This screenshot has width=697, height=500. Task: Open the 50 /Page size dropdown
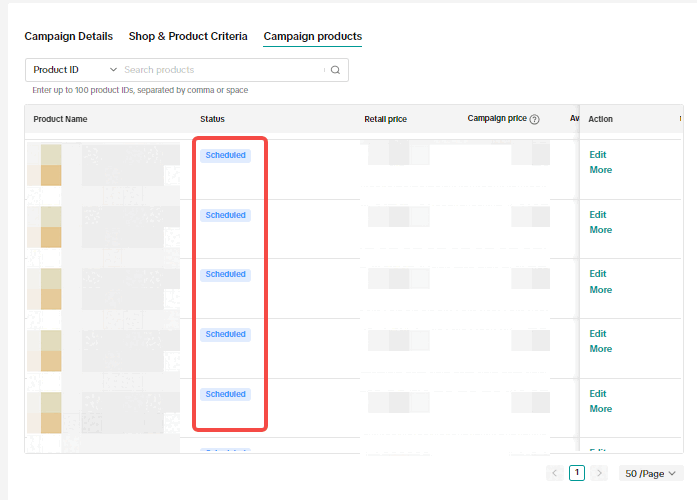(650, 473)
